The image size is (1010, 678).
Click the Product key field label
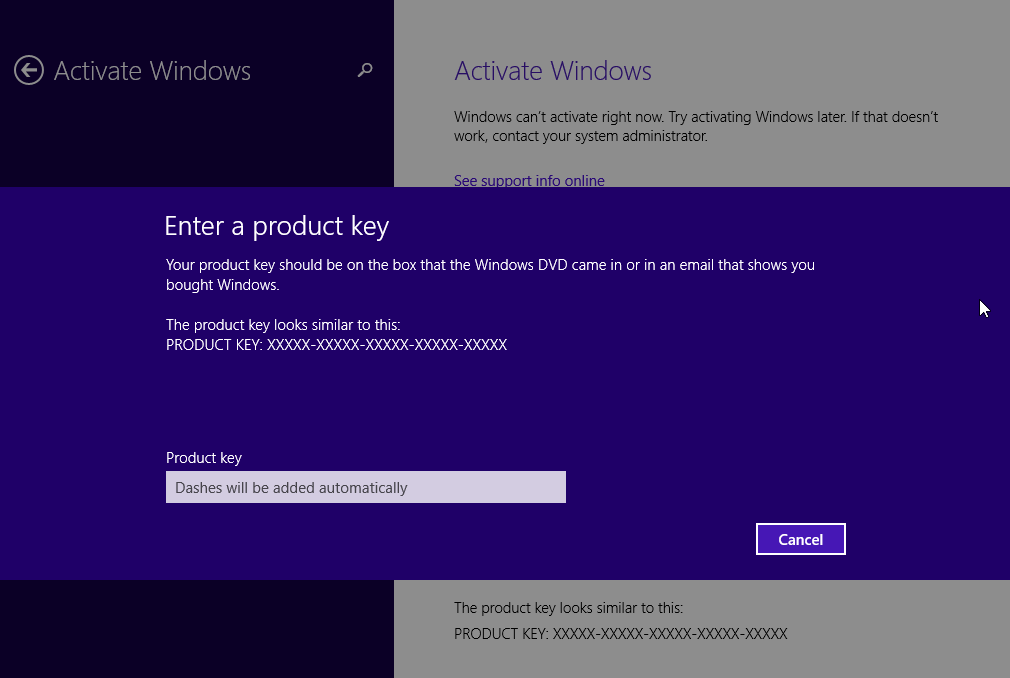click(204, 458)
